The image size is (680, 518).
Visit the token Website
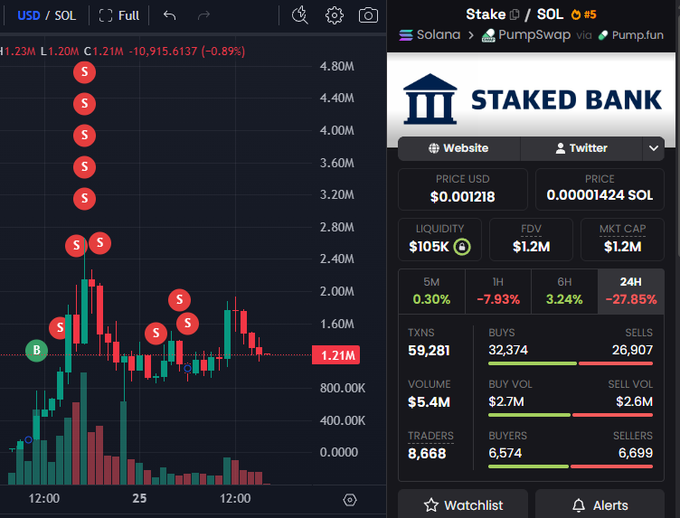[x=458, y=148]
